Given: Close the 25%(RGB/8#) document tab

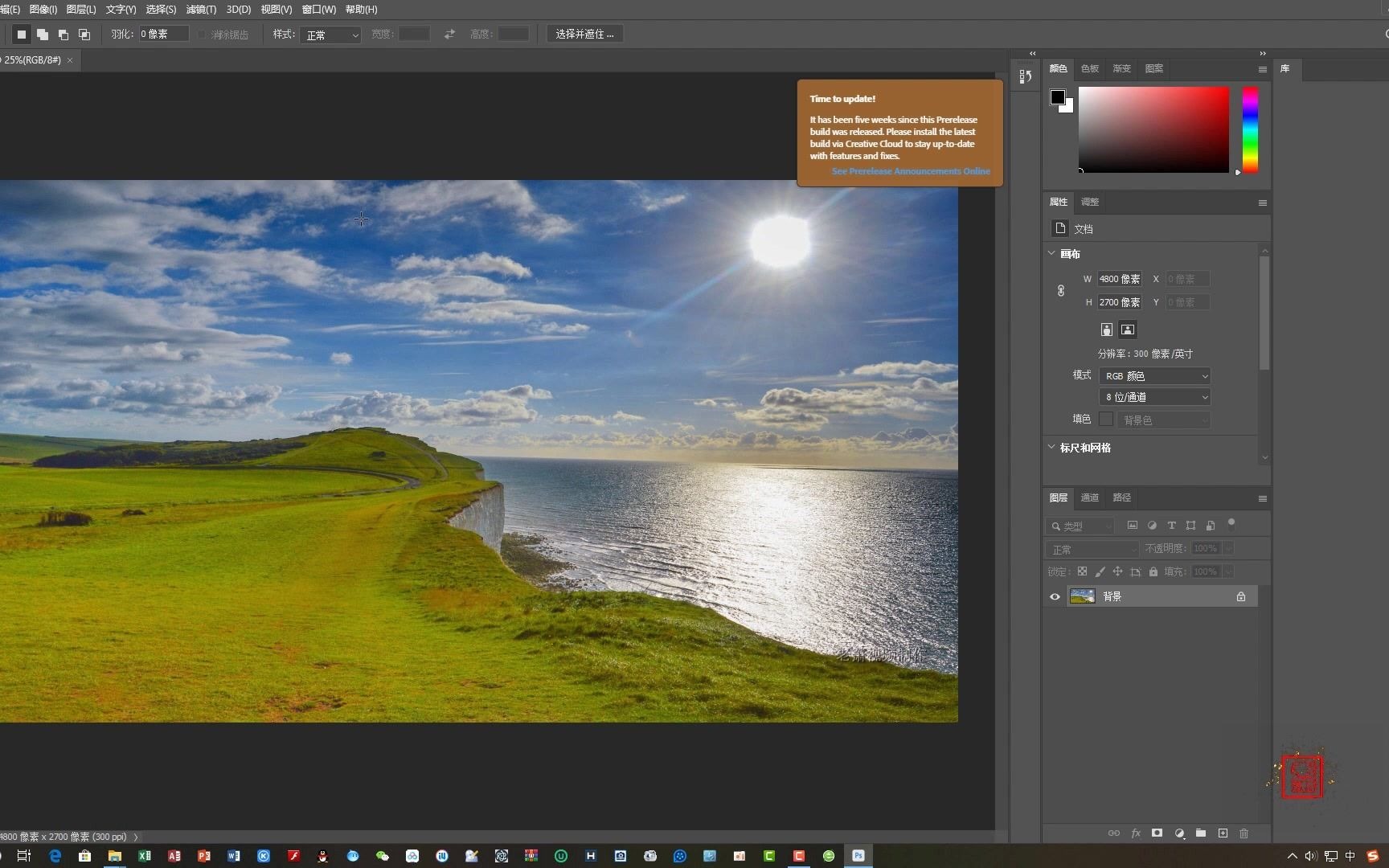Looking at the screenshot, I should click(x=70, y=60).
